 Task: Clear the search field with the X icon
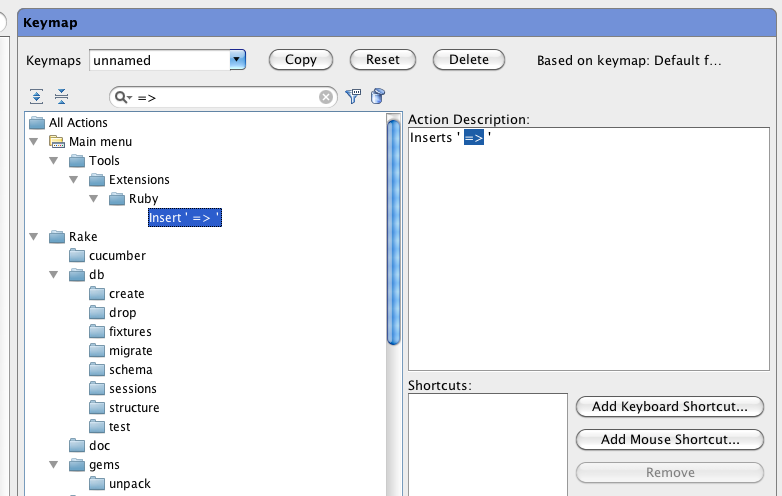pos(326,97)
